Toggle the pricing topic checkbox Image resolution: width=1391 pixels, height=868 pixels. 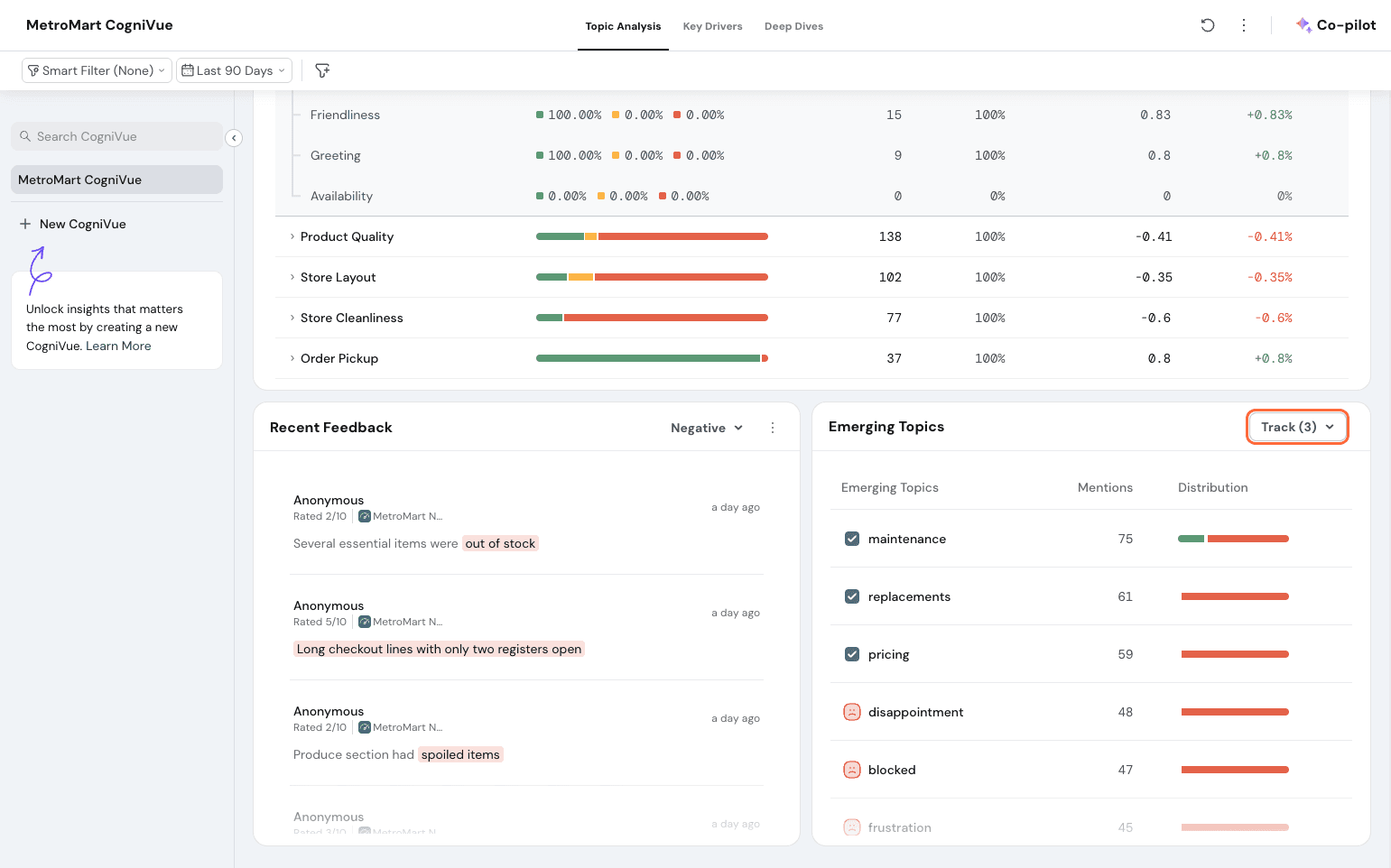point(851,654)
